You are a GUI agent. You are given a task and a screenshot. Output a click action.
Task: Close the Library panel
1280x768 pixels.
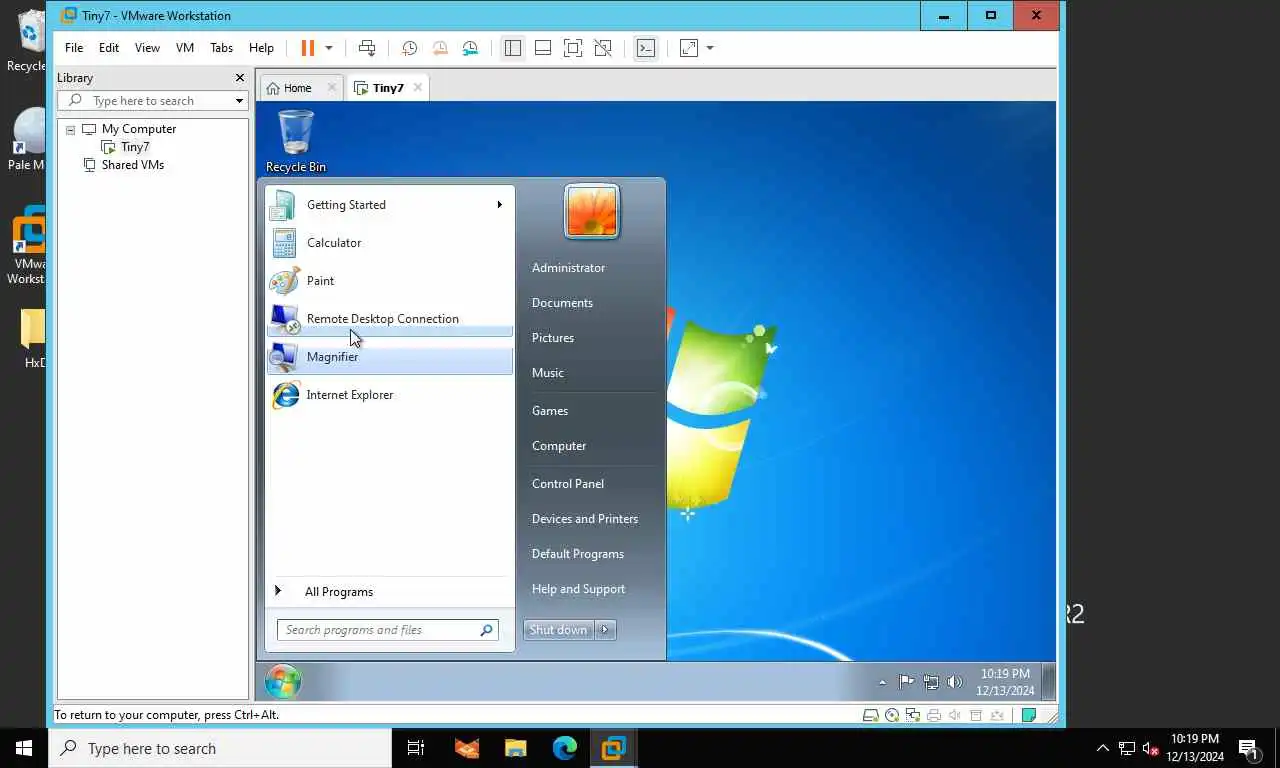240,78
